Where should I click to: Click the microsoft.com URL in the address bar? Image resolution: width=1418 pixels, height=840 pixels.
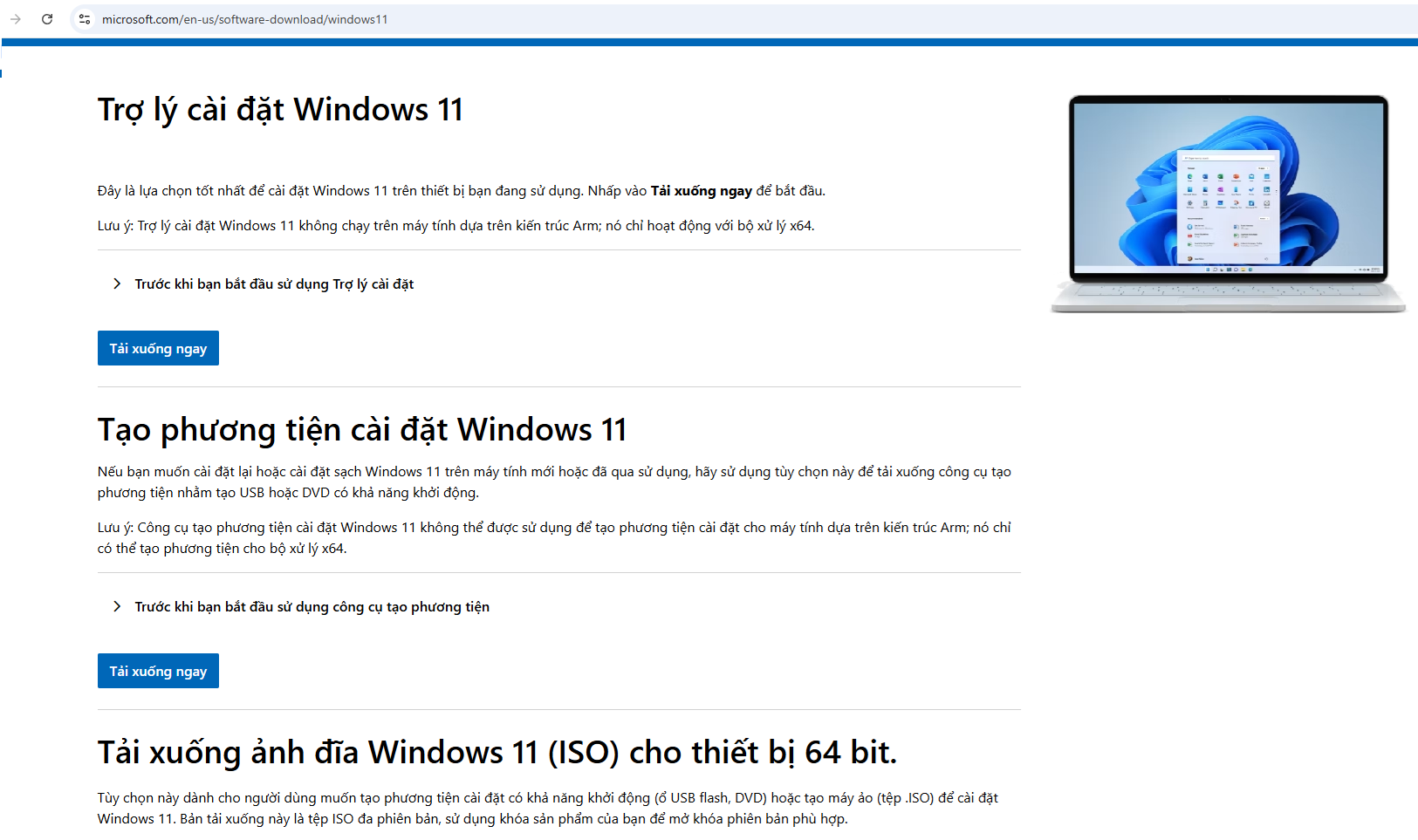[x=244, y=19]
